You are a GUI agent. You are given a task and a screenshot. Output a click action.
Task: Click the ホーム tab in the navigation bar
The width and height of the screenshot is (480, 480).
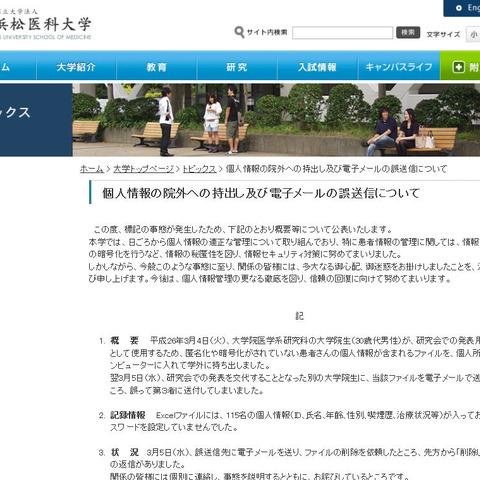click(x=18, y=67)
